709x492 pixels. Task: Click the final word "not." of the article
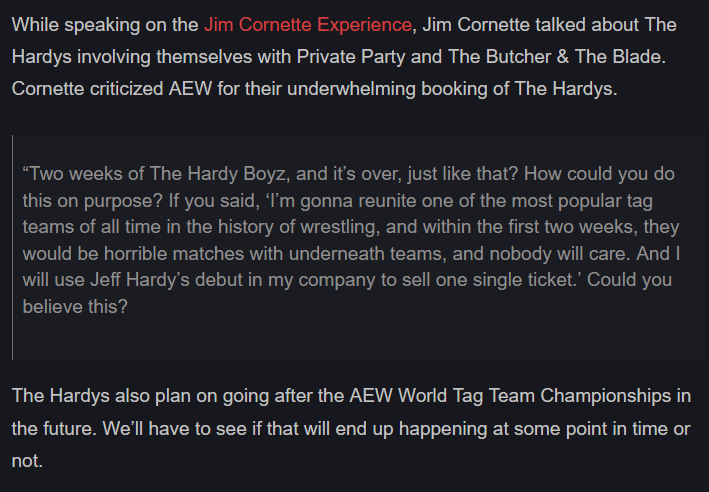pyautogui.click(x=27, y=461)
